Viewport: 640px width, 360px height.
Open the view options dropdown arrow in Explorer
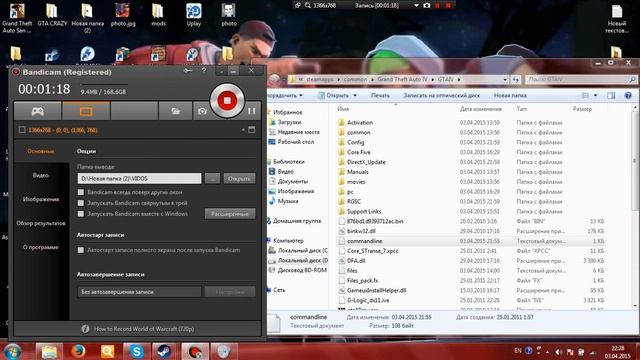596,96
